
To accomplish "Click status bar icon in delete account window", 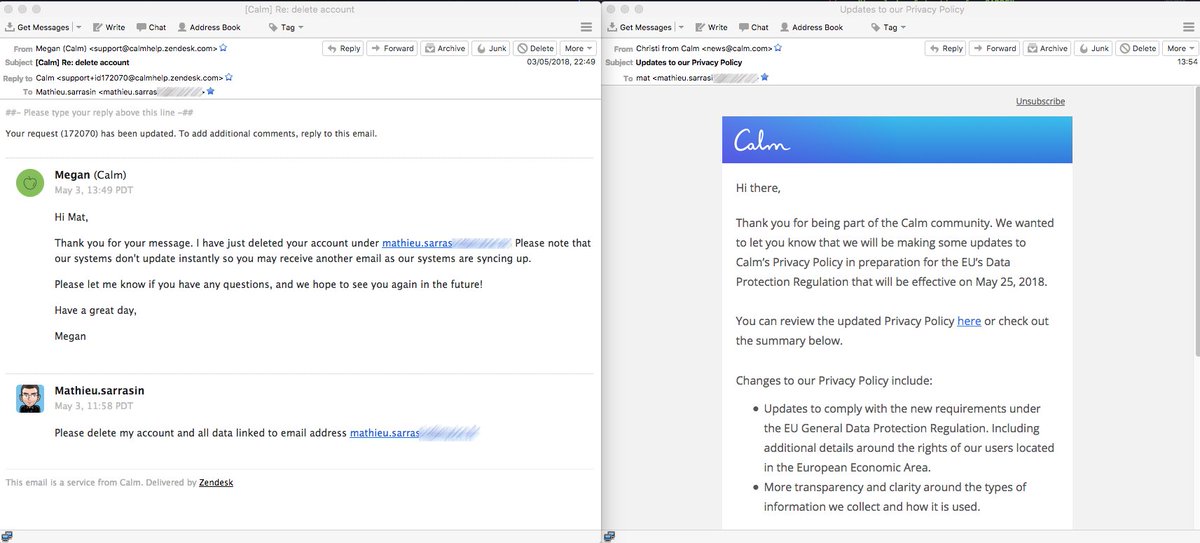I will tap(7, 536).
